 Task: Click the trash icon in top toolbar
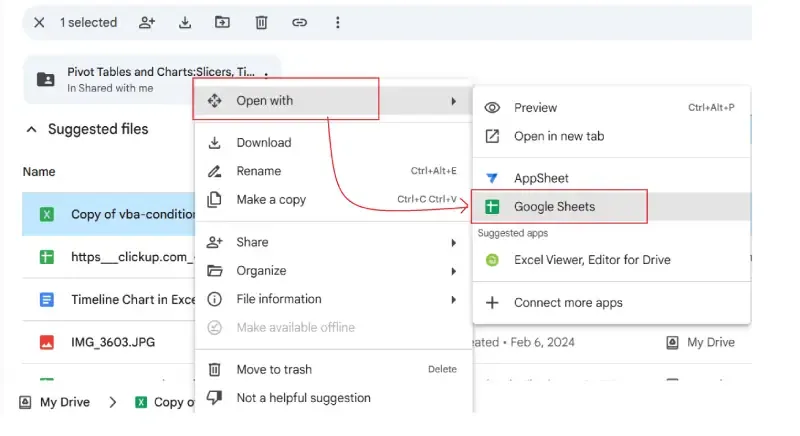click(x=261, y=22)
